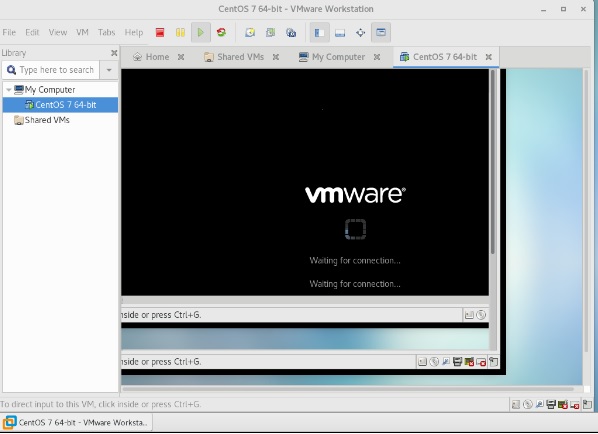Click the yellow Suspend VM toolbar button

point(180,32)
